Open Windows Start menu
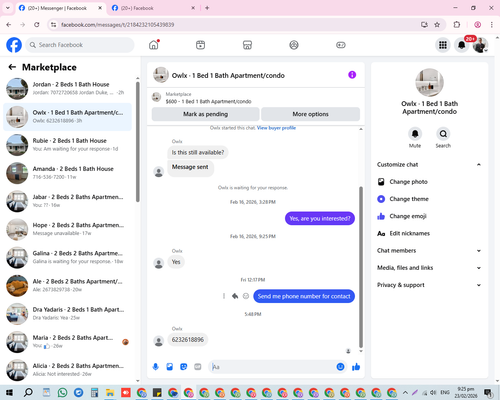 click(9, 392)
